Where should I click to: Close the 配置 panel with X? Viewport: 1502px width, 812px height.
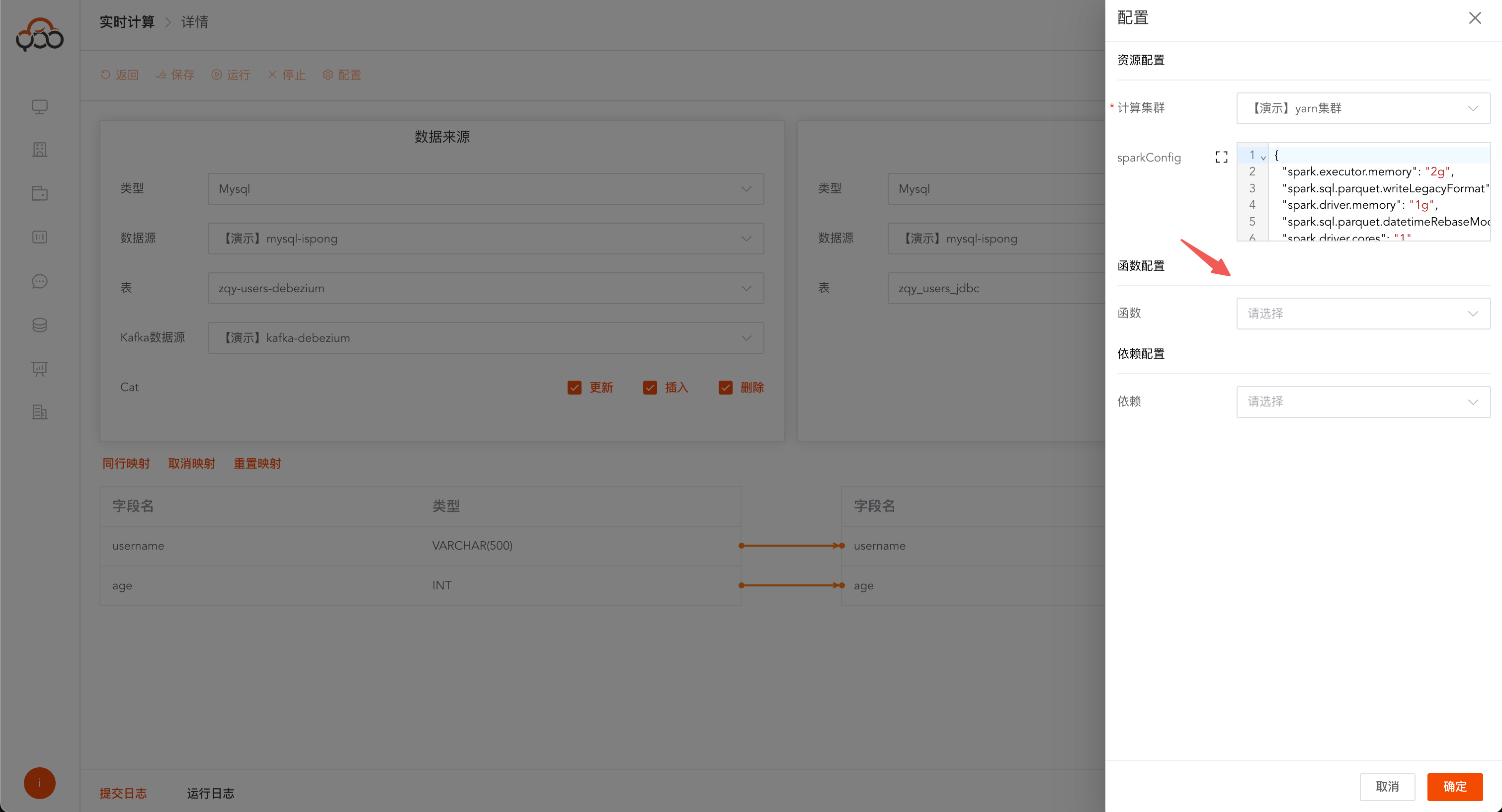pyautogui.click(x=1475, y=18)
